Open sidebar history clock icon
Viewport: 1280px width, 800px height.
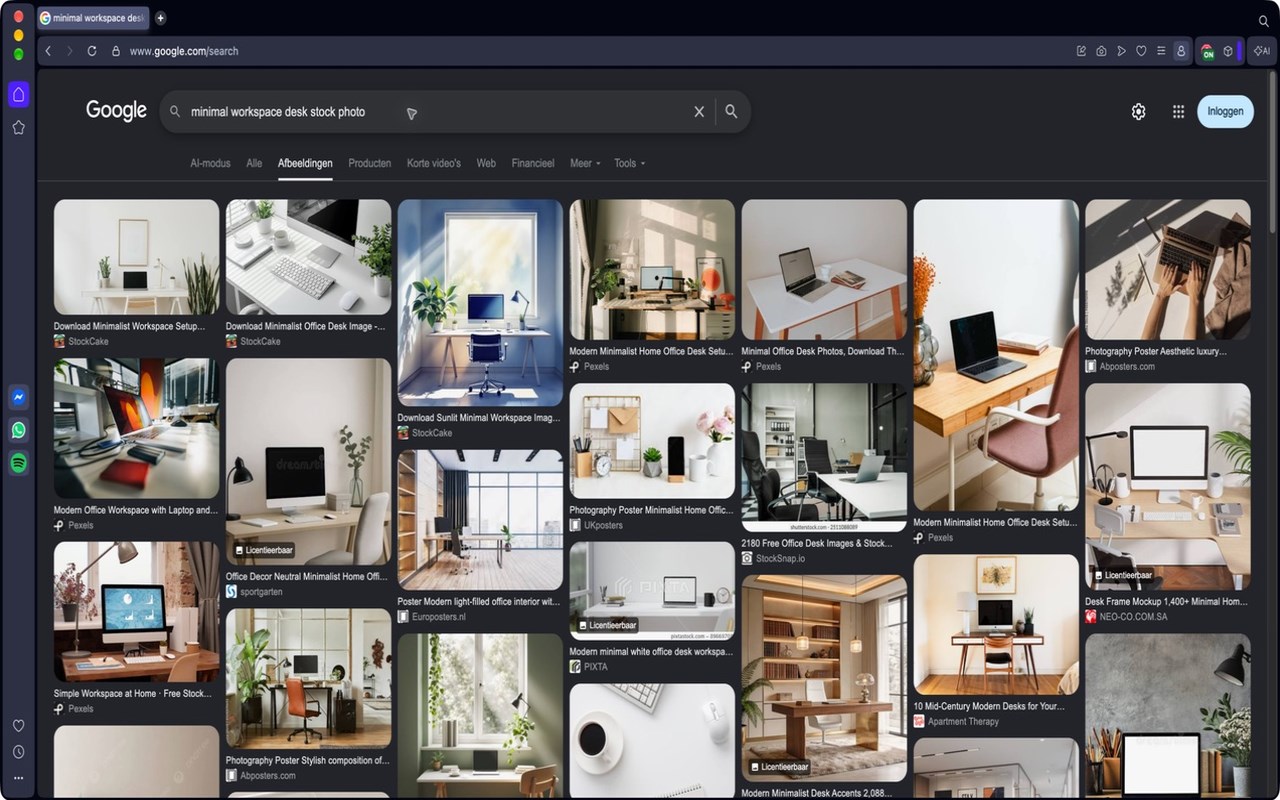tap(18, 752)
